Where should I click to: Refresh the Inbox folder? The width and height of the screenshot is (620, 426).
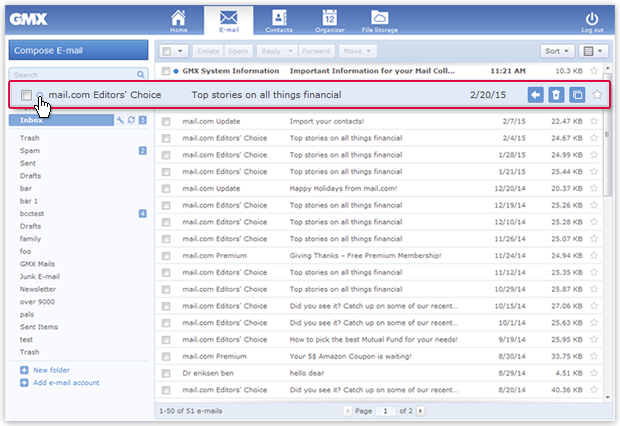[131, 120]
